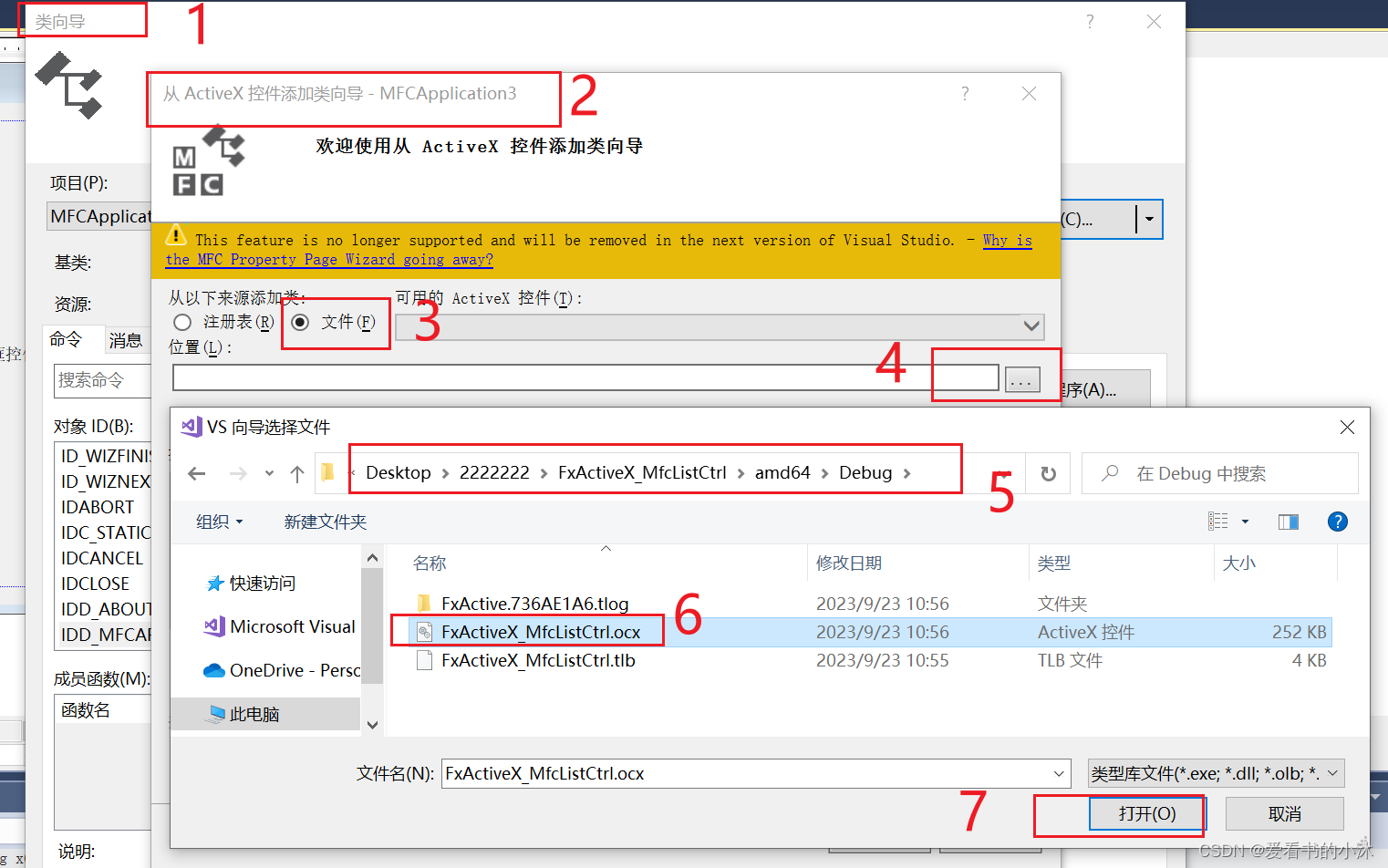Go up one folder level
The height and width of the screenshot is (868, 1388).
[x=297, y=473]
